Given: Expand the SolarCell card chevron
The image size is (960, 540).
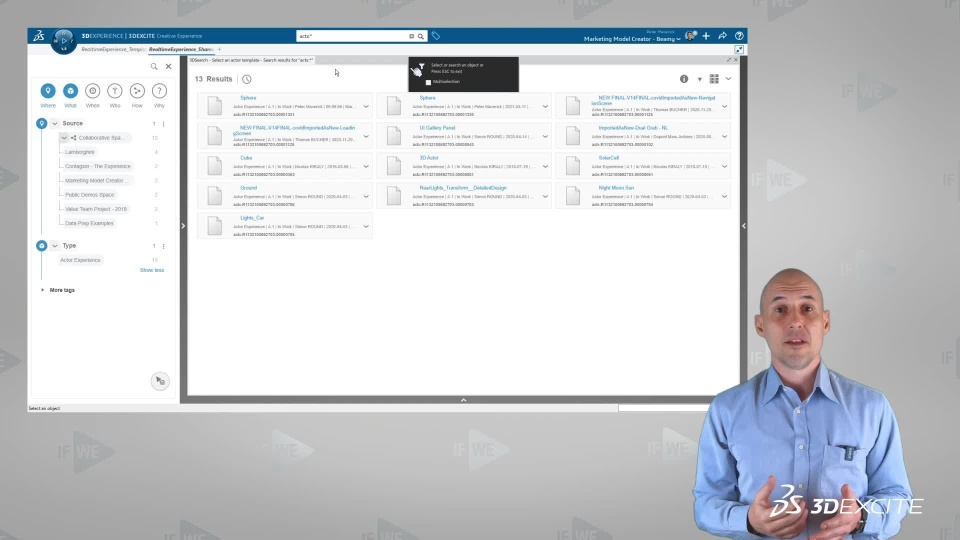Looking at the screenshot, I should pyautogui.click(x=724, y=166).
